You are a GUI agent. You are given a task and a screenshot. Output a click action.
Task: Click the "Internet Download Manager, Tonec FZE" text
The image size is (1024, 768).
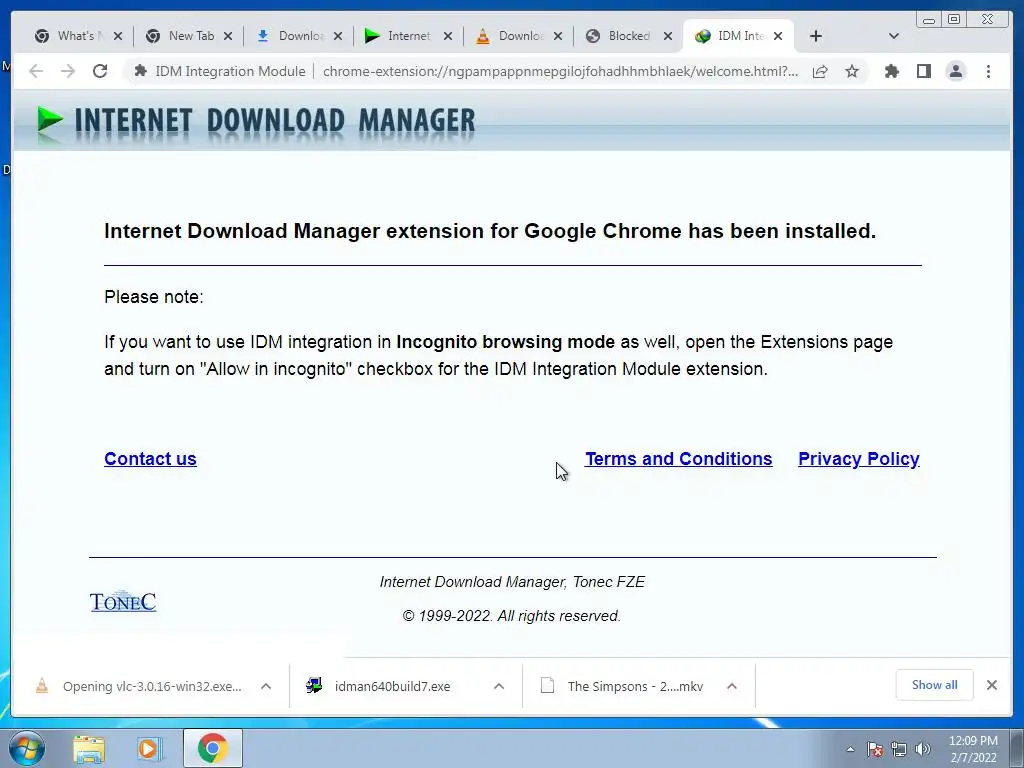512,582
